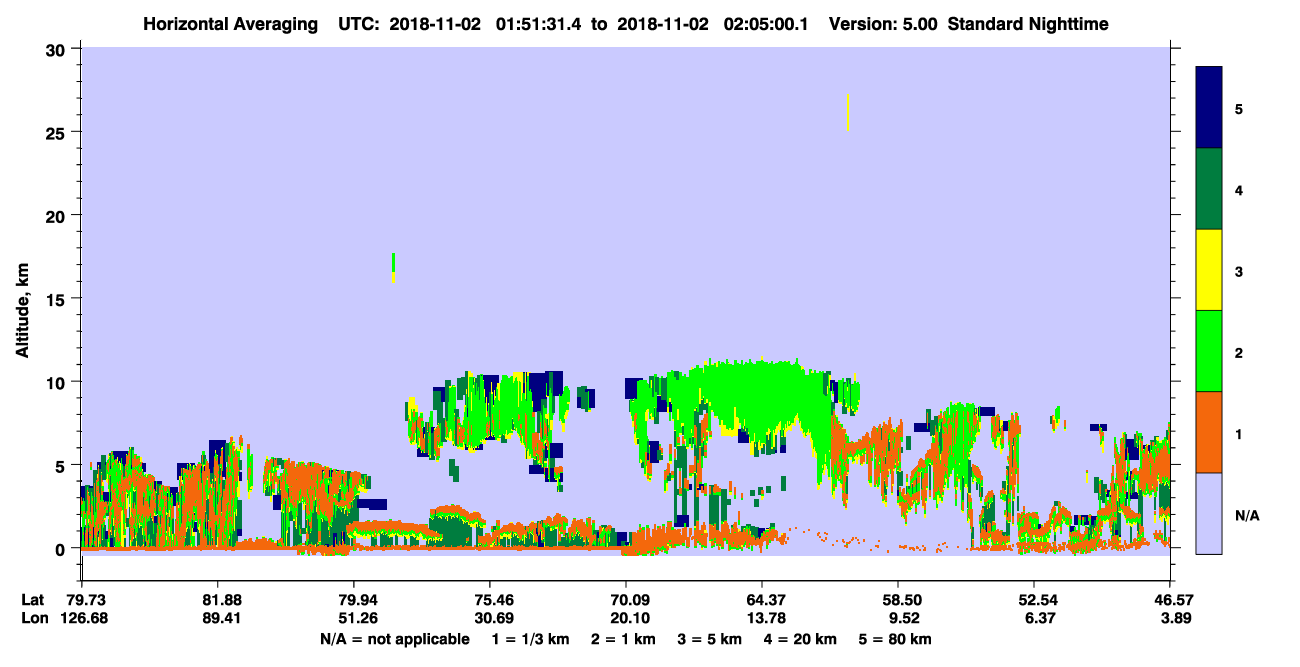Click the dark green colorbar segment labeled 4

(1209, 189)
